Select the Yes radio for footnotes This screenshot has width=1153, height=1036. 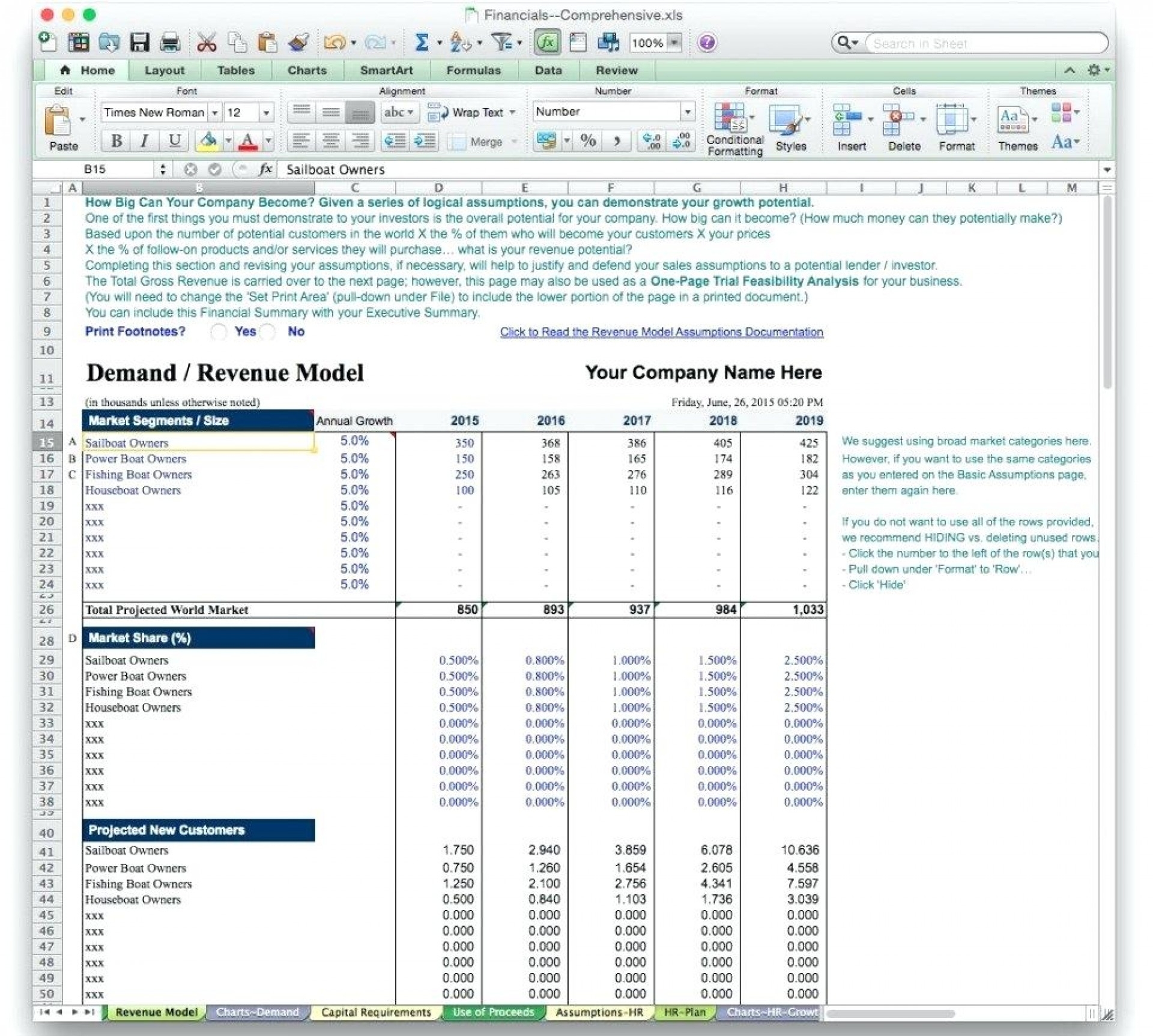point(219,332)
